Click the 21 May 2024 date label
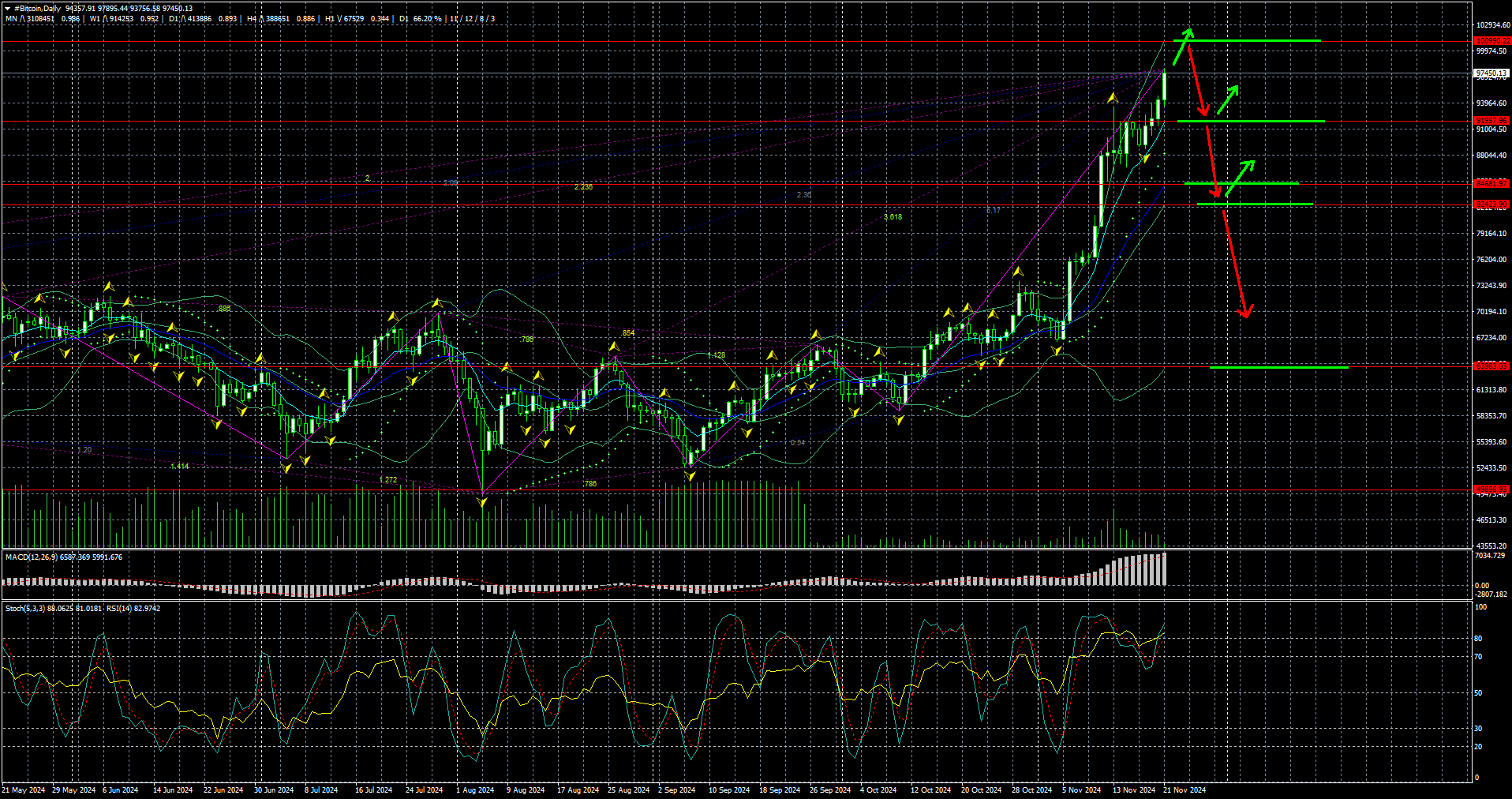 (x=24, y=790)
